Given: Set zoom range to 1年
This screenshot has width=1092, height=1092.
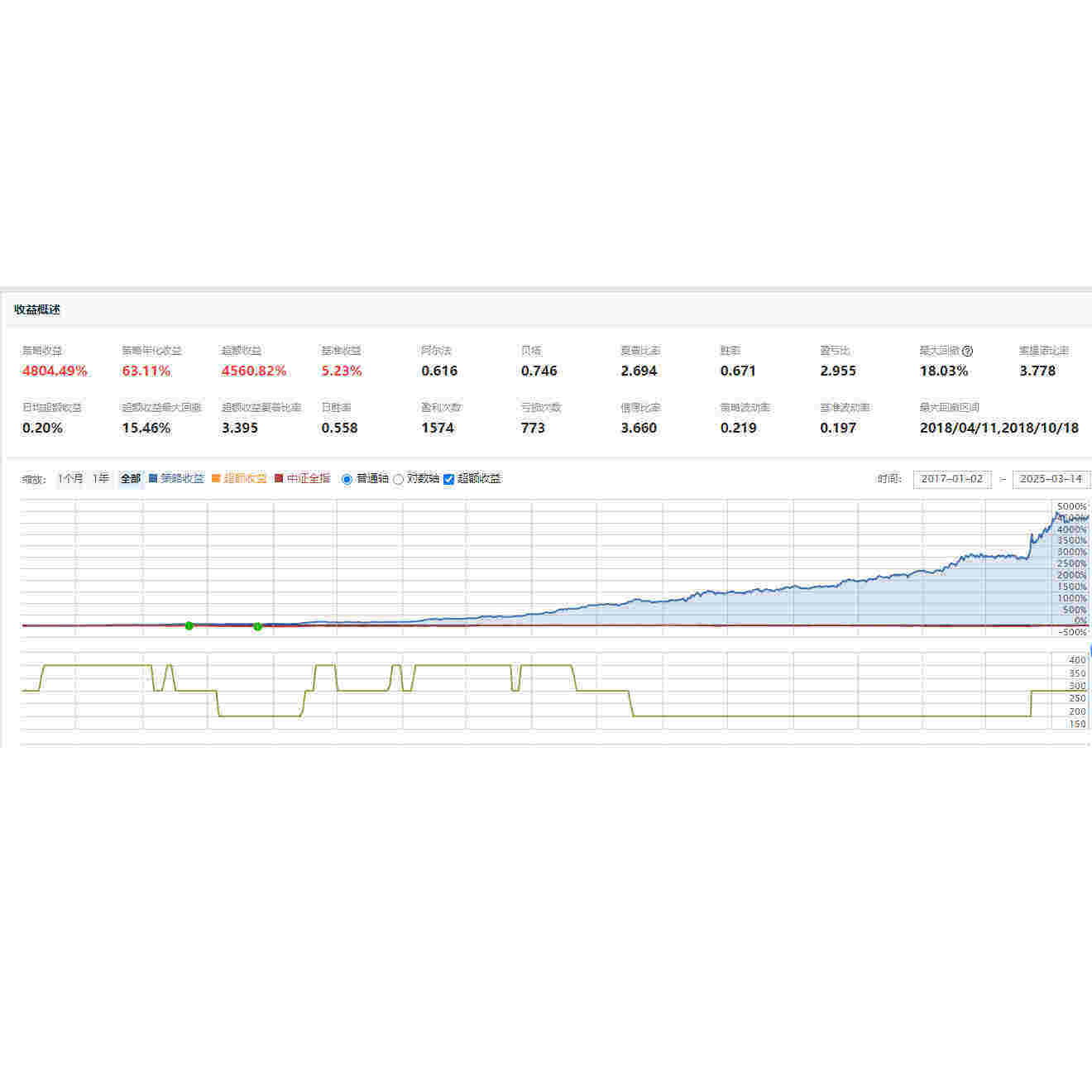Looking at the screenshot, I should 101,478.
